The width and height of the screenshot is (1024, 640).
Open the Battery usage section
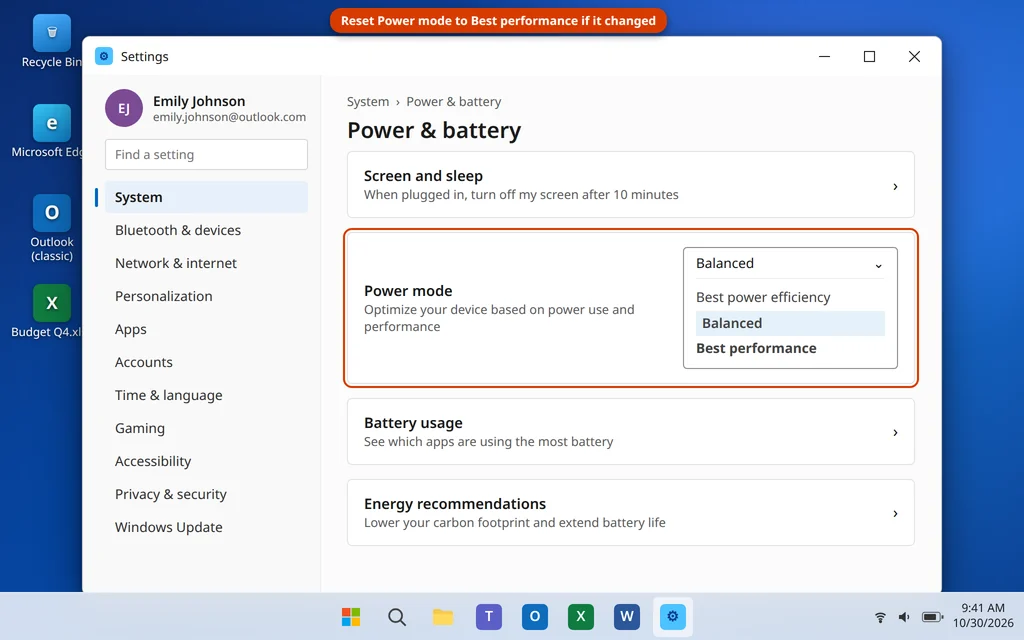coord(631,432)
